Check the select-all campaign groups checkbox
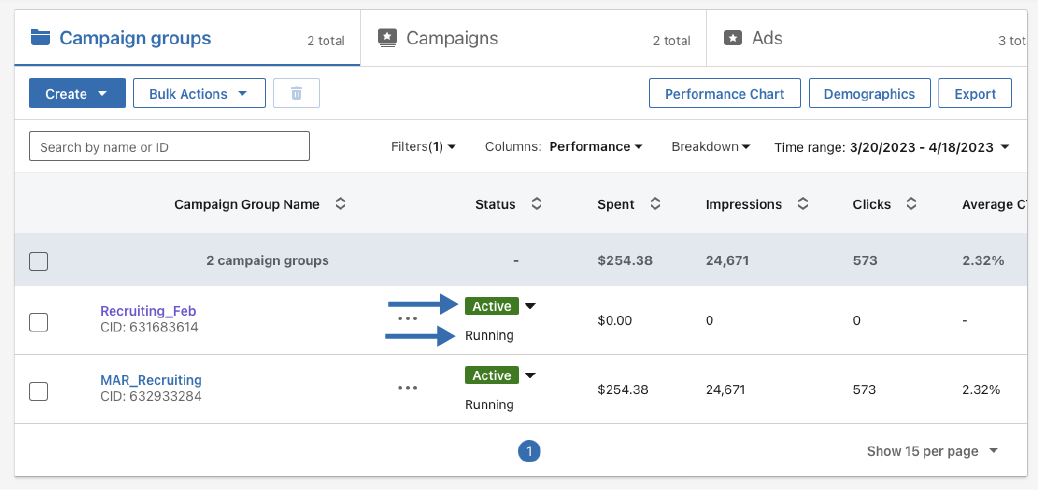The image size is (1038, 490). 38,261
